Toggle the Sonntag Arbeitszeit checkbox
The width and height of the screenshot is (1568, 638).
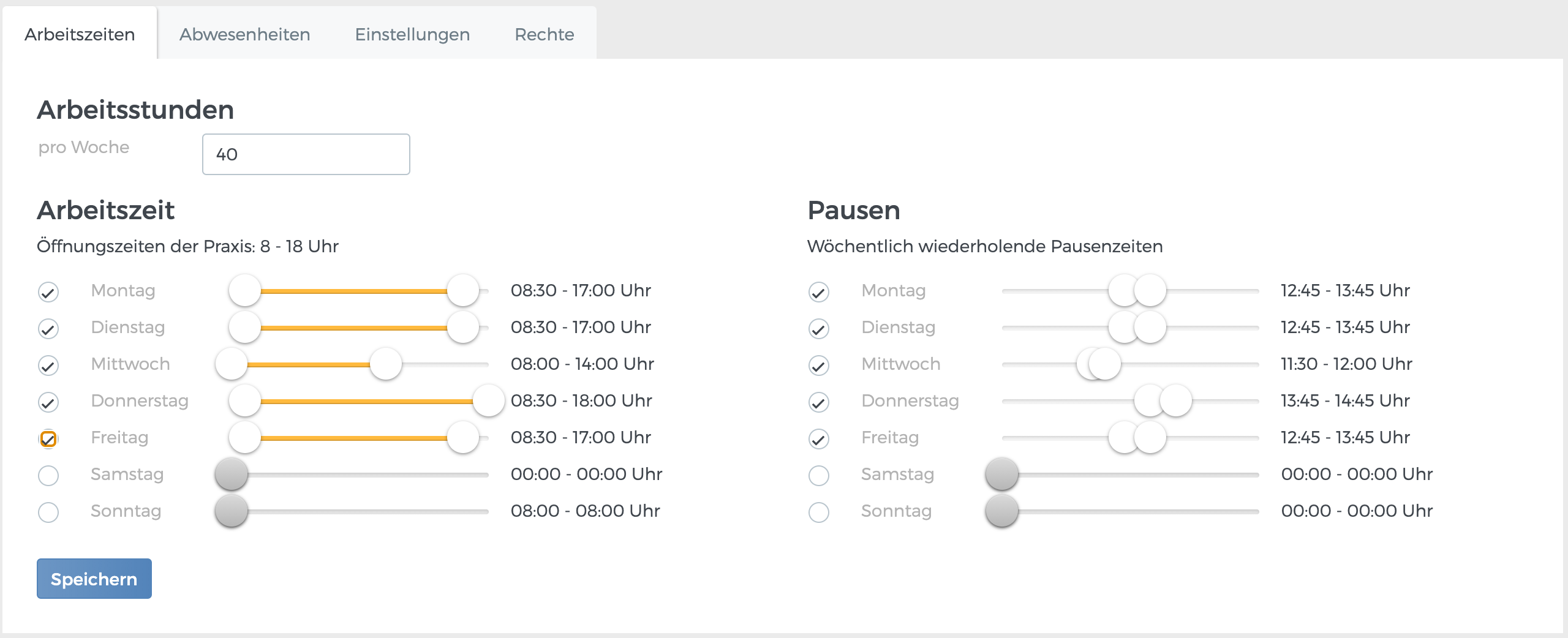tap(48, 512)
